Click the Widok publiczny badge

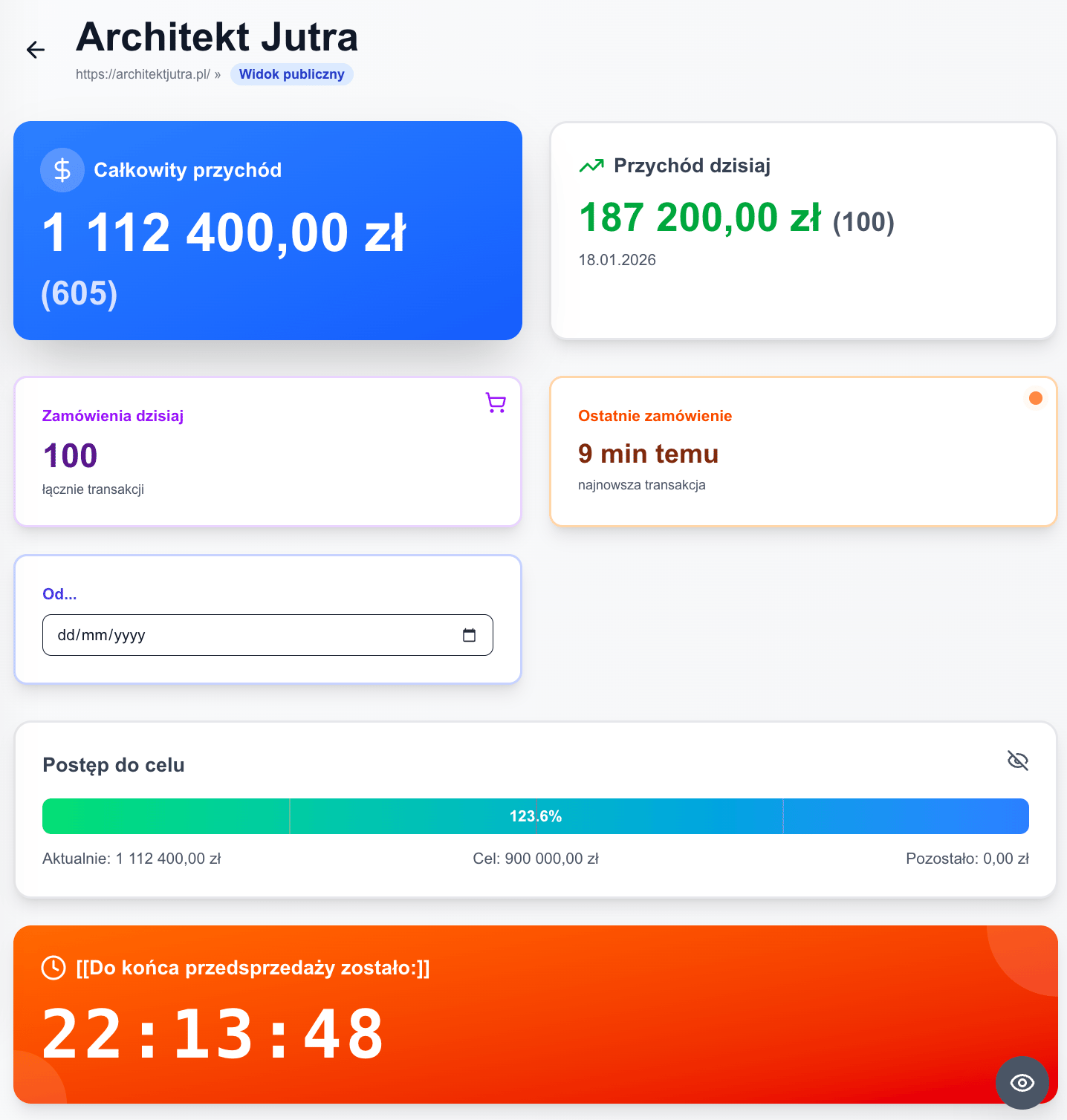(291, 74)
